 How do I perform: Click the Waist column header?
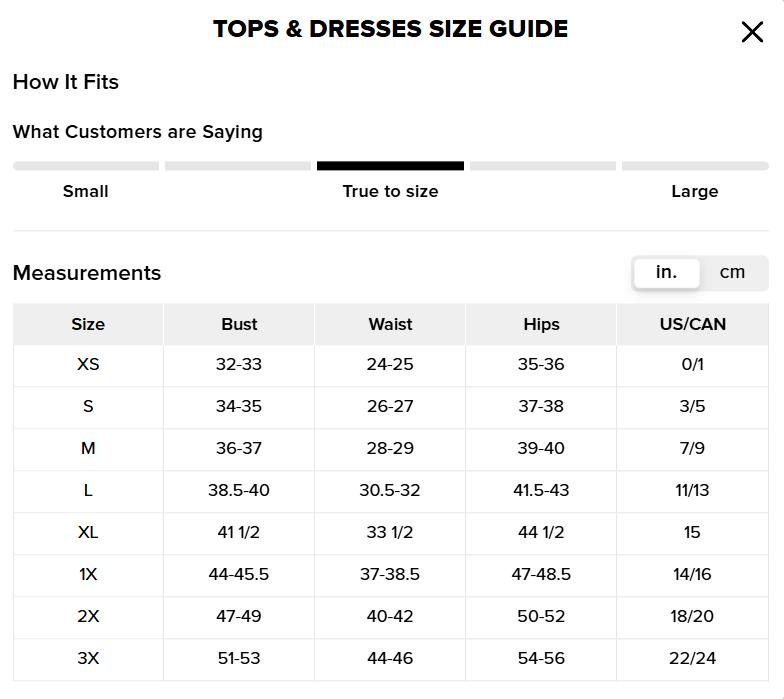tap(390, 324)
